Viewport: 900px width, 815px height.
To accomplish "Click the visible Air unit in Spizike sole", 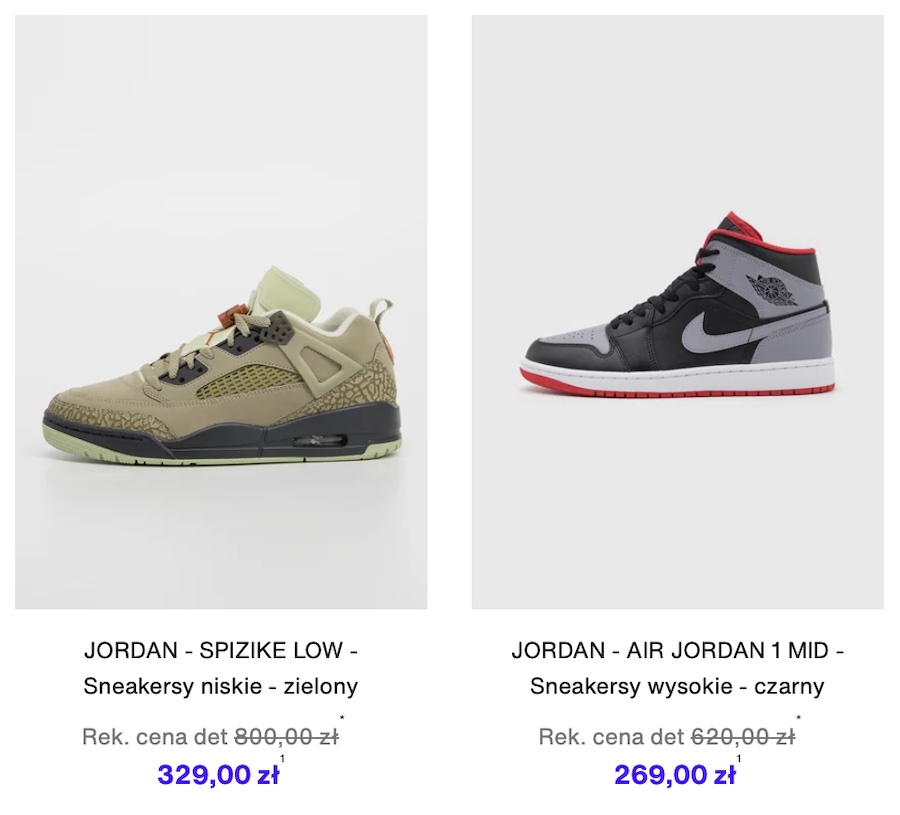I will pos(319,440).
